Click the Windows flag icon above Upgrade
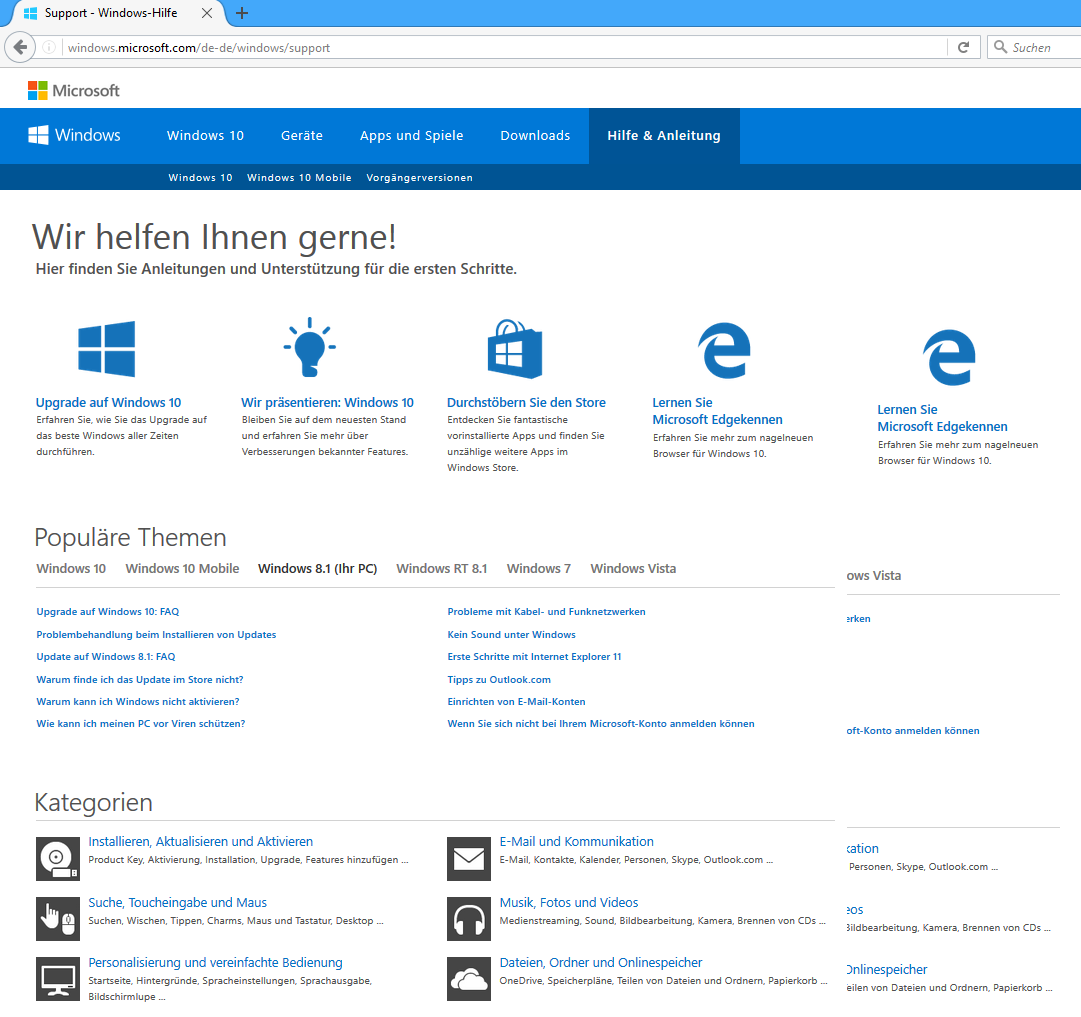 pos(106,349)
